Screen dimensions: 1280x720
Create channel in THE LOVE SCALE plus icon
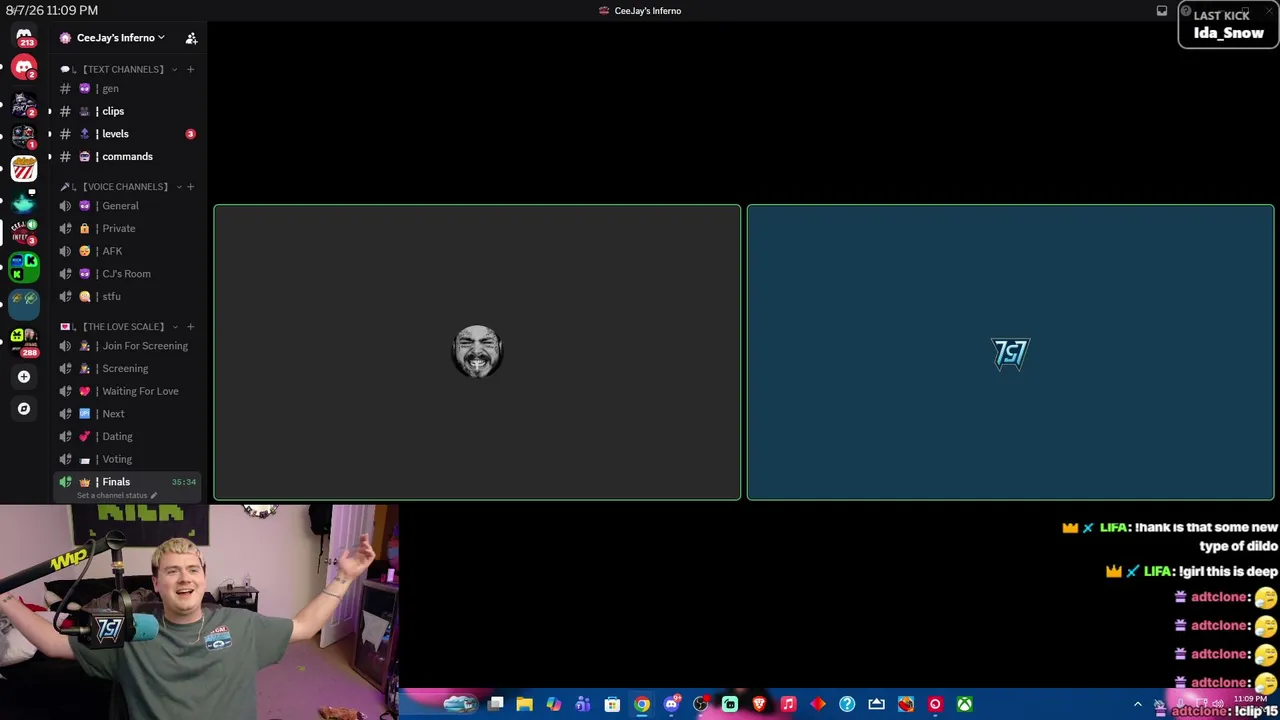pos(190,327)
